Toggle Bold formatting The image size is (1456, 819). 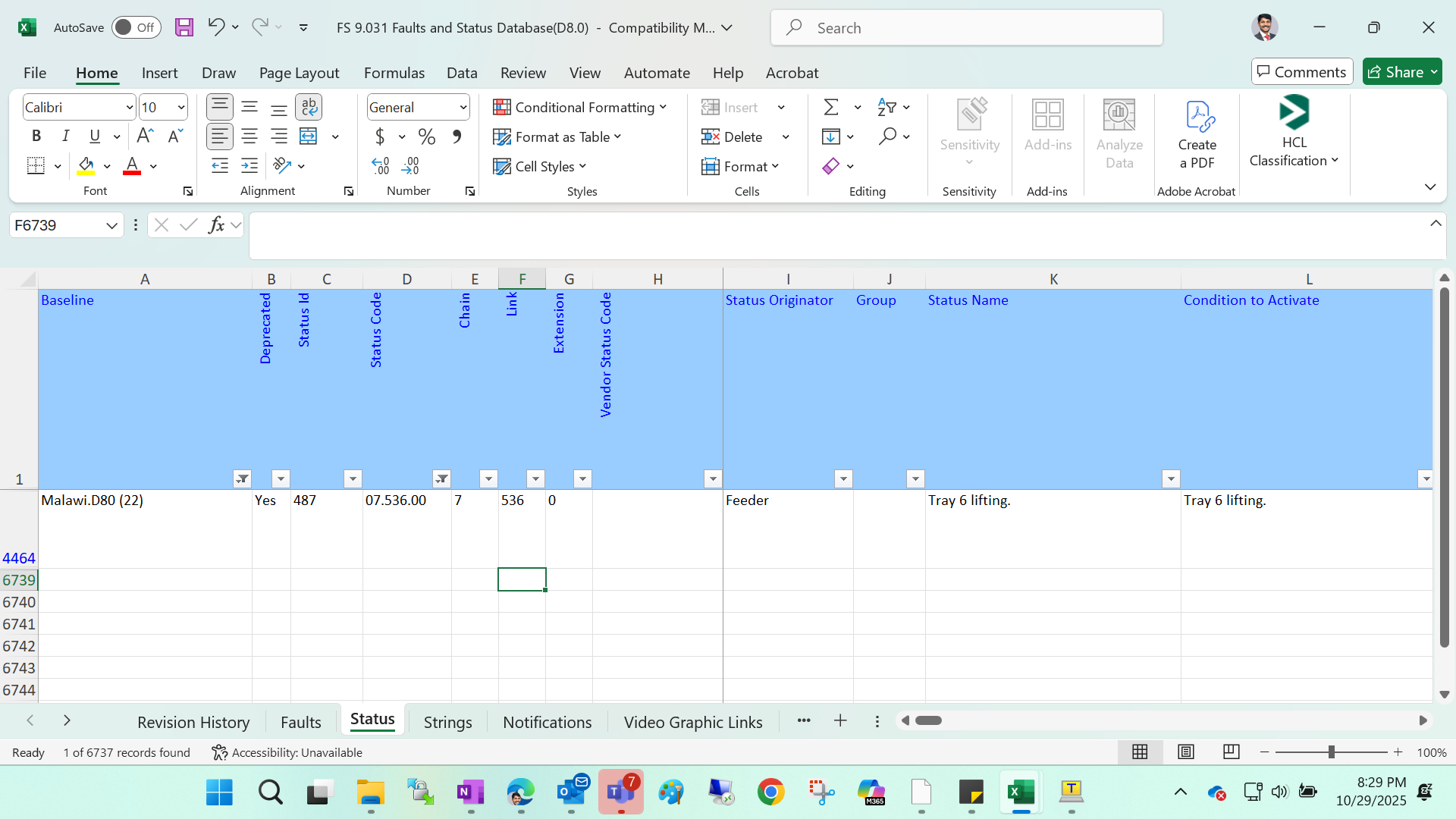(x=36, y=136)
